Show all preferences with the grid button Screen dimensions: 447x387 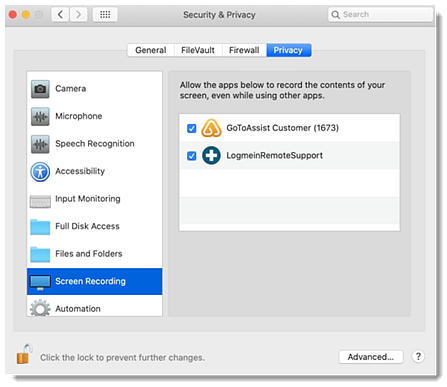click(105, 14)
